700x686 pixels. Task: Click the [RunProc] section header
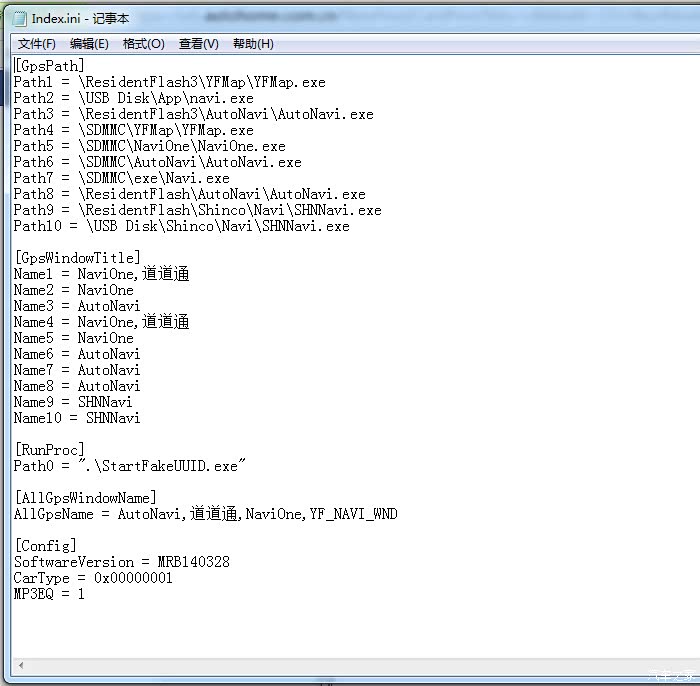click(x=49, y=450)
